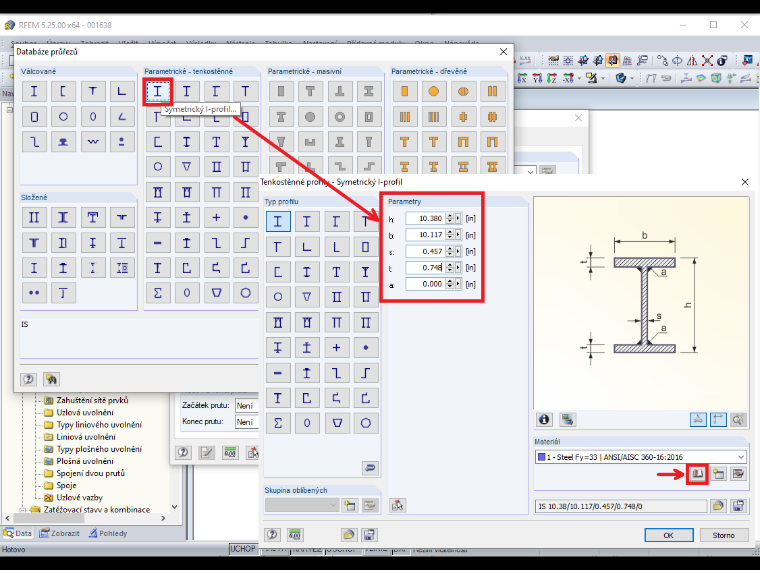Viewport: 760px width, 570px height.
Task: Select rolled I-section in Válcované group
Action: coord(34,91)
